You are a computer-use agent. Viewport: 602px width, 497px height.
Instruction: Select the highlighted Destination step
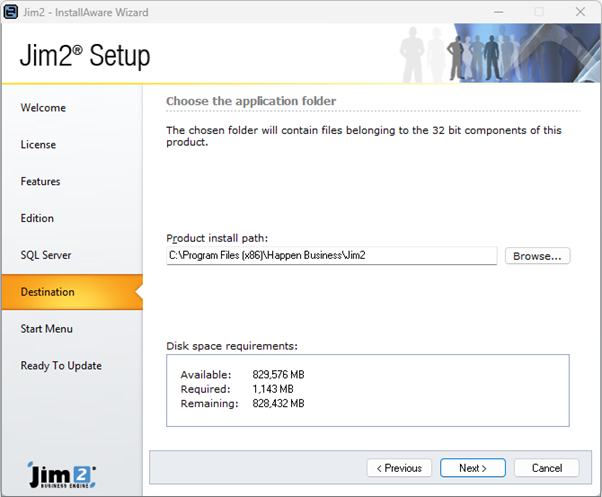tap(47, 292)
